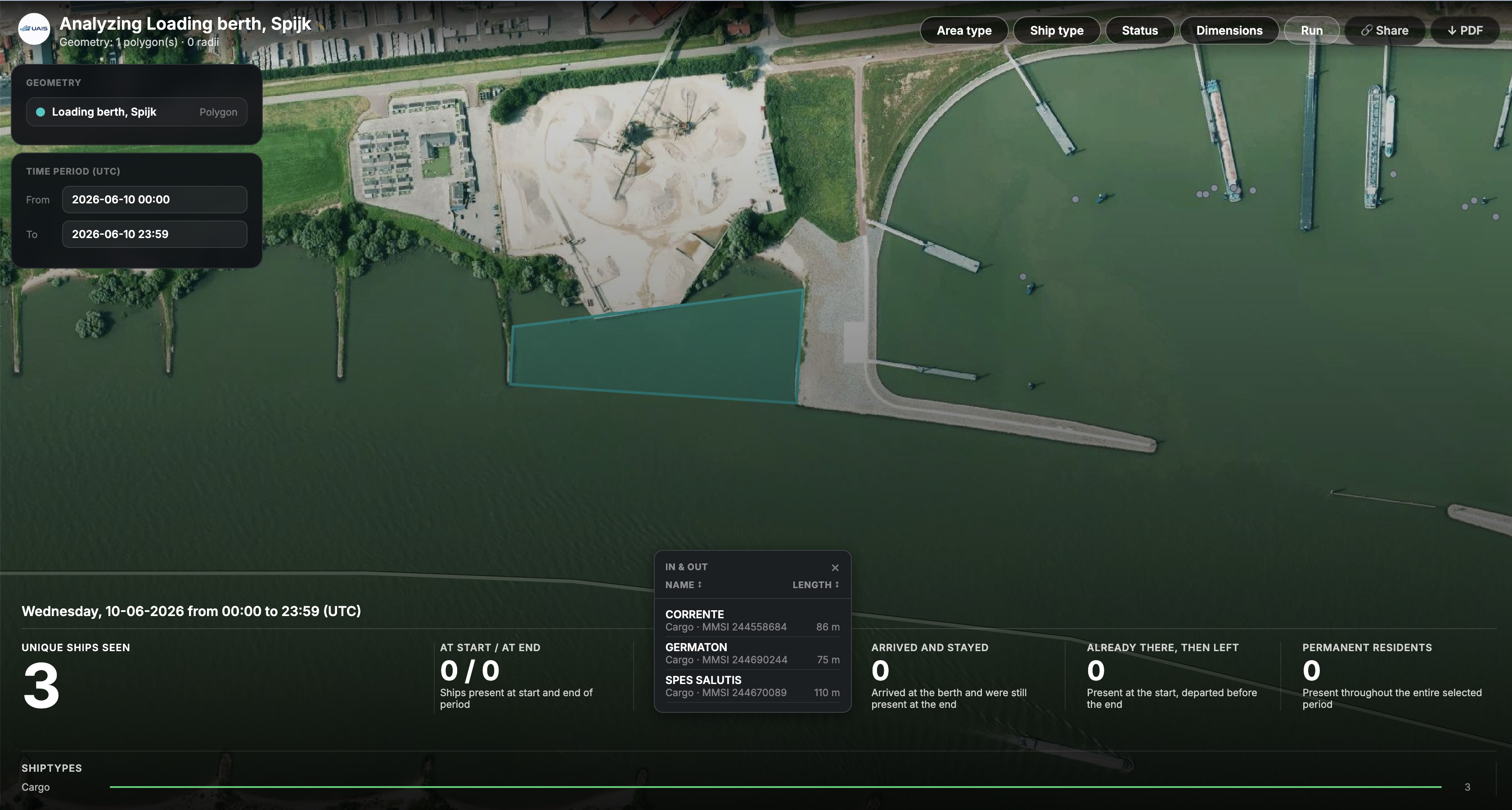
Task: Click the Cargo shiptype green bar
Action: click(x=775, y=787)
